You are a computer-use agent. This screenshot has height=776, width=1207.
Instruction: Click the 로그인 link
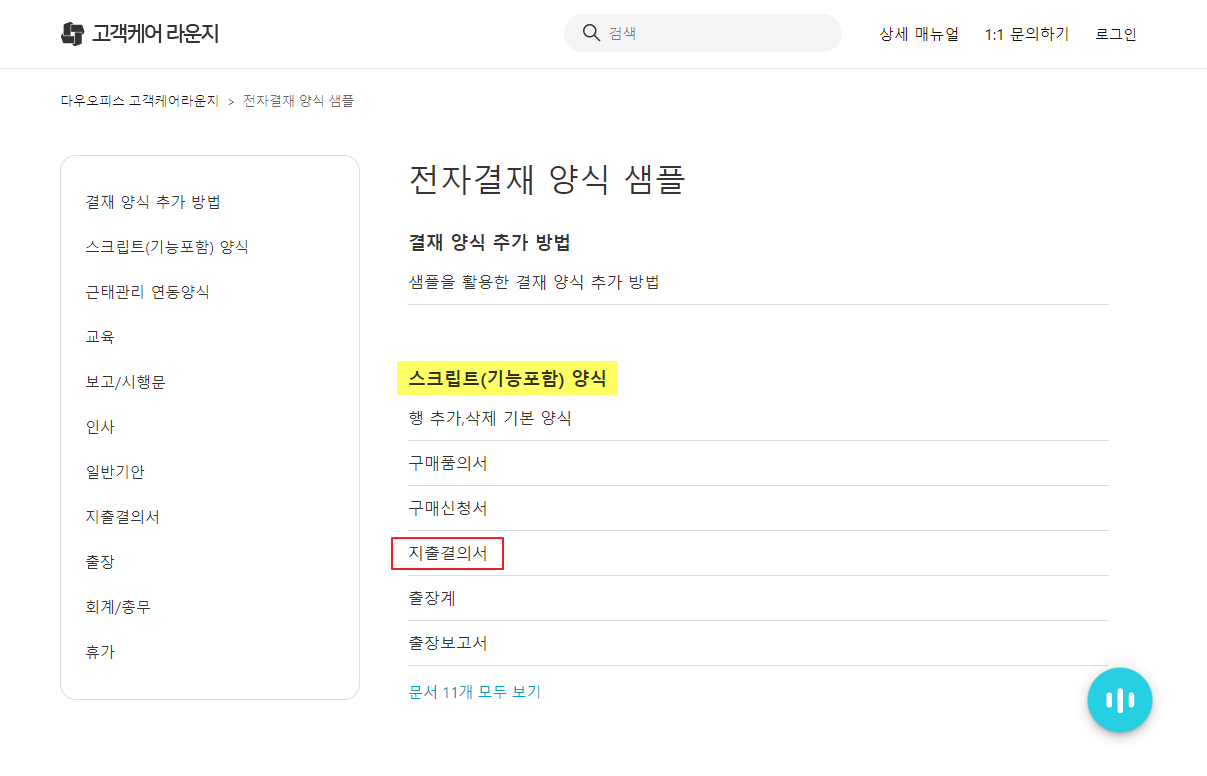click(x=1115, y=34)
